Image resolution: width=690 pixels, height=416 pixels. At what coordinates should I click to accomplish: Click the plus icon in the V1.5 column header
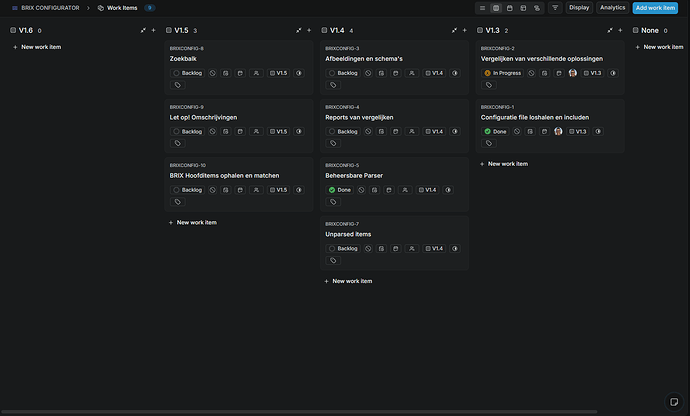click(x=309, y=30)
